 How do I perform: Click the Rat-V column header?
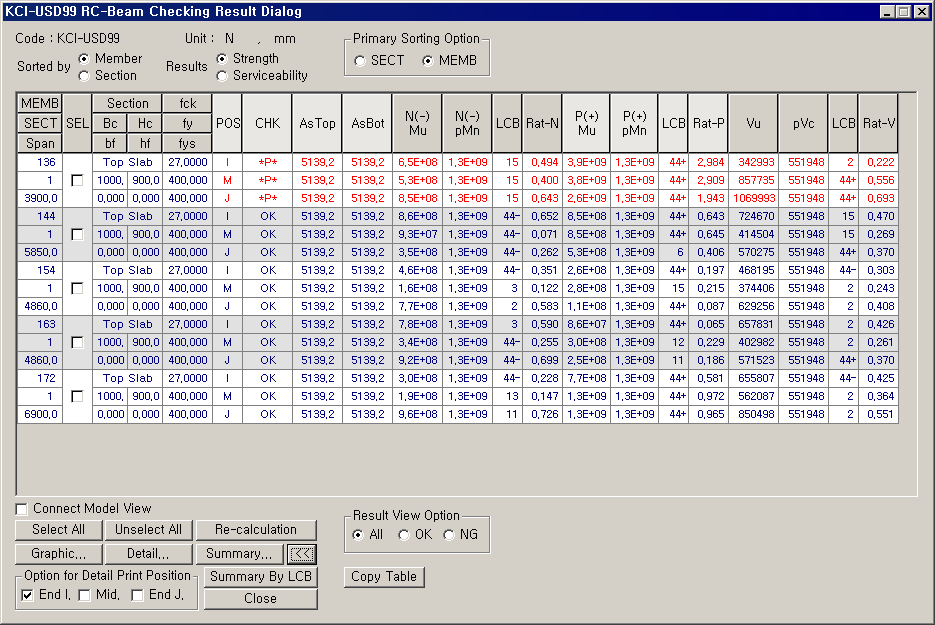tap(878, 123)
